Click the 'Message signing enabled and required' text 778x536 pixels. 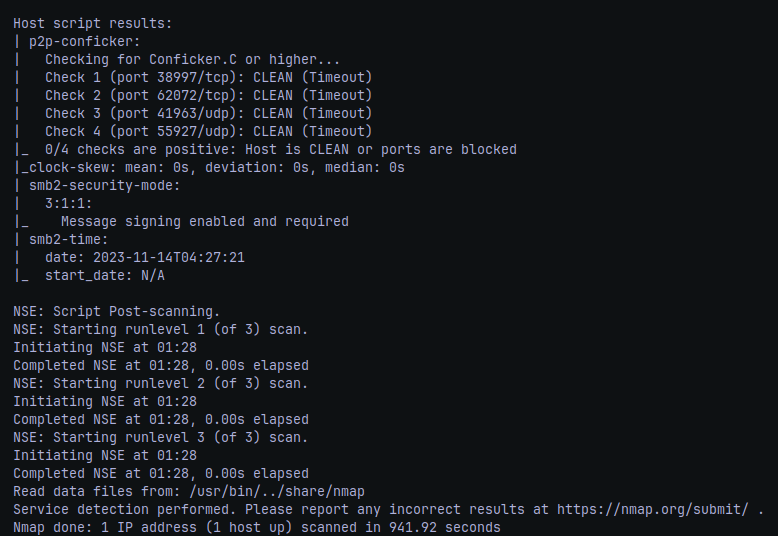pos(205,221)
